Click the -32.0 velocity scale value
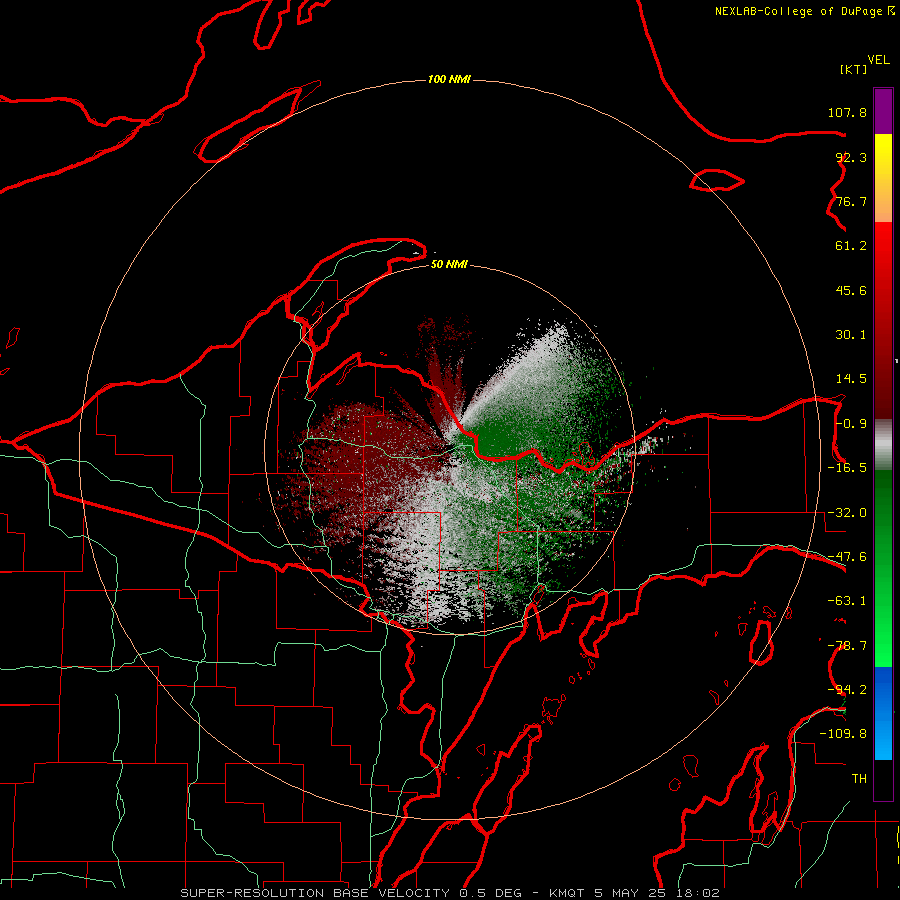The height and width of the screenshot is (900, 900). click(847, 513)
